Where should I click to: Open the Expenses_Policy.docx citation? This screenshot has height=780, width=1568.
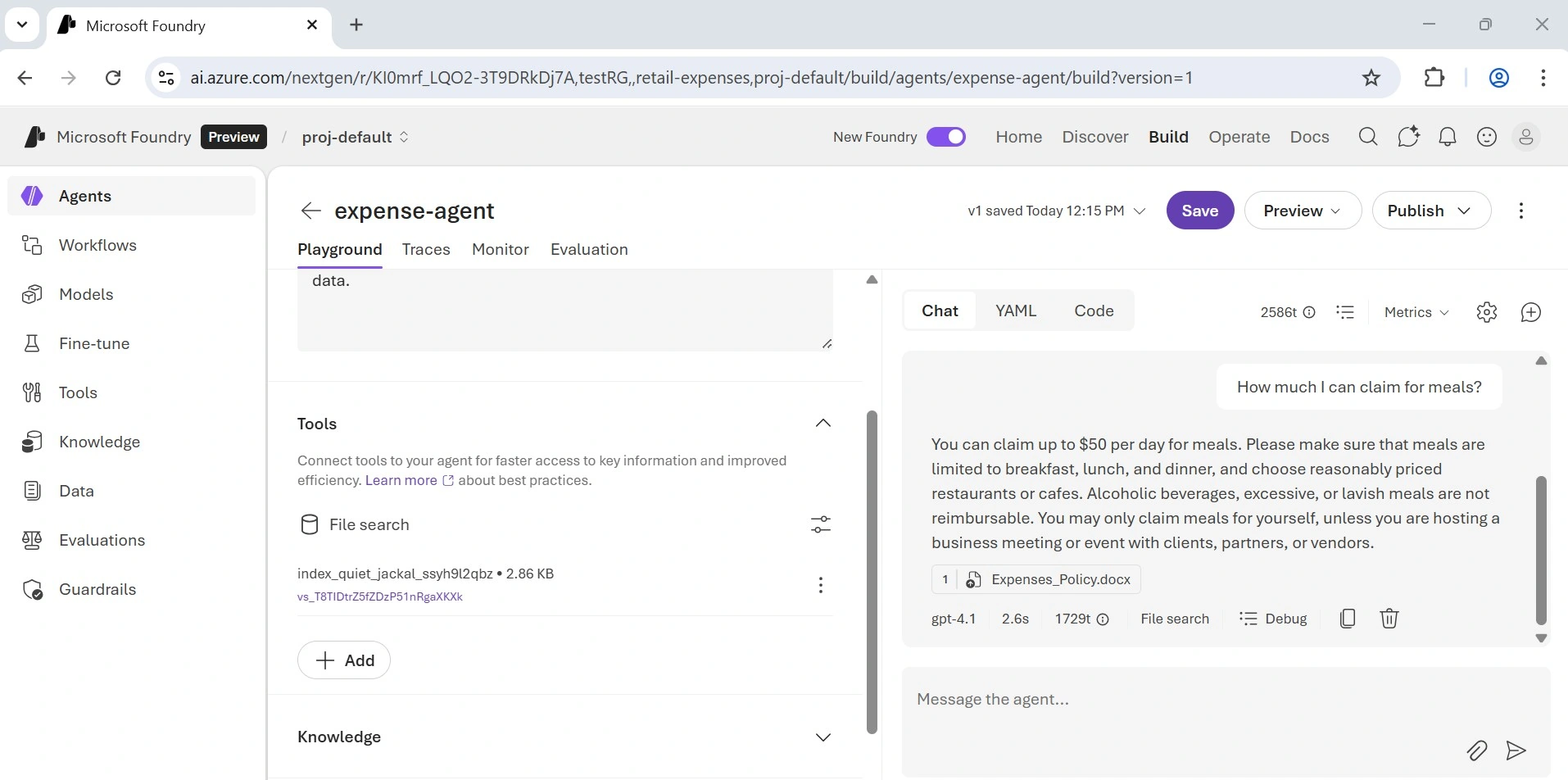pos(1036,580)
